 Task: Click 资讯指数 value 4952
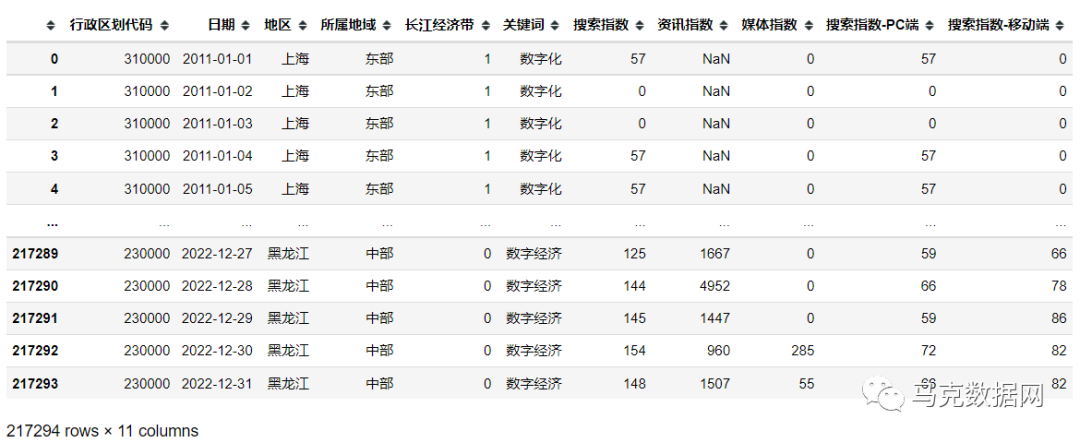tap(716, 287)
